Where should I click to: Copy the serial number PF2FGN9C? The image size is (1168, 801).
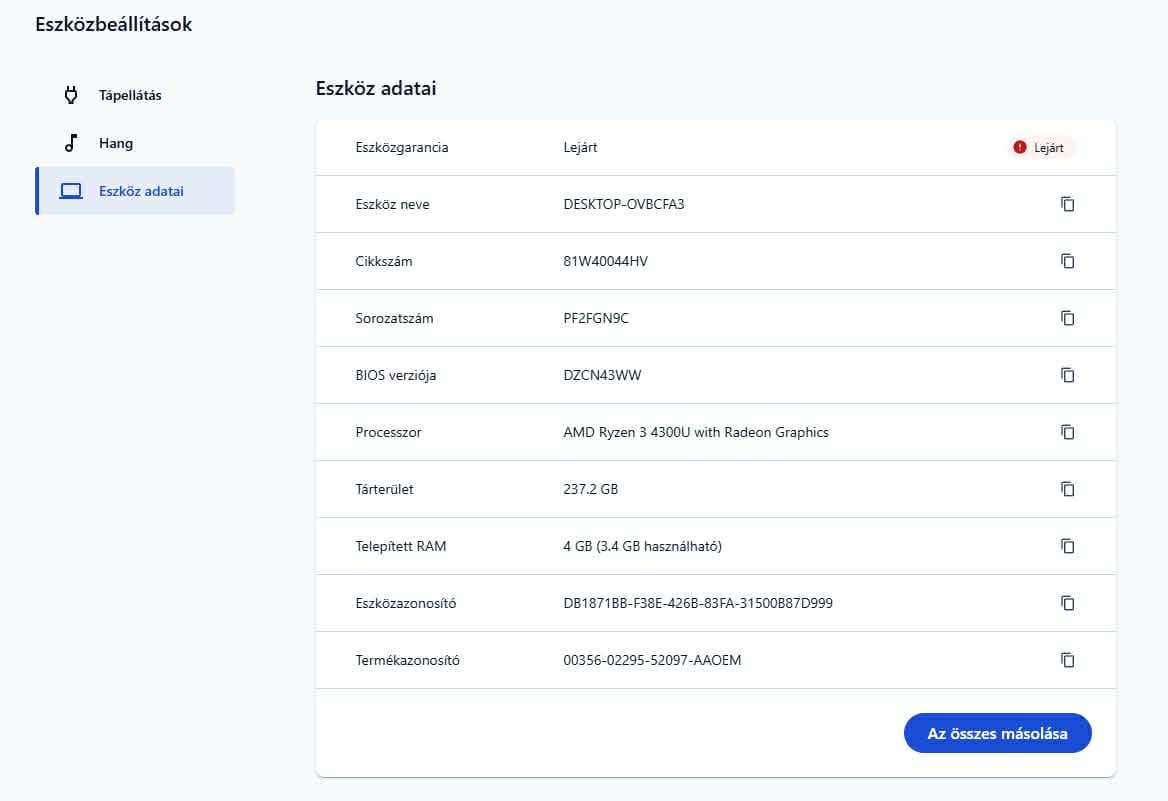tap(1067, 318)
